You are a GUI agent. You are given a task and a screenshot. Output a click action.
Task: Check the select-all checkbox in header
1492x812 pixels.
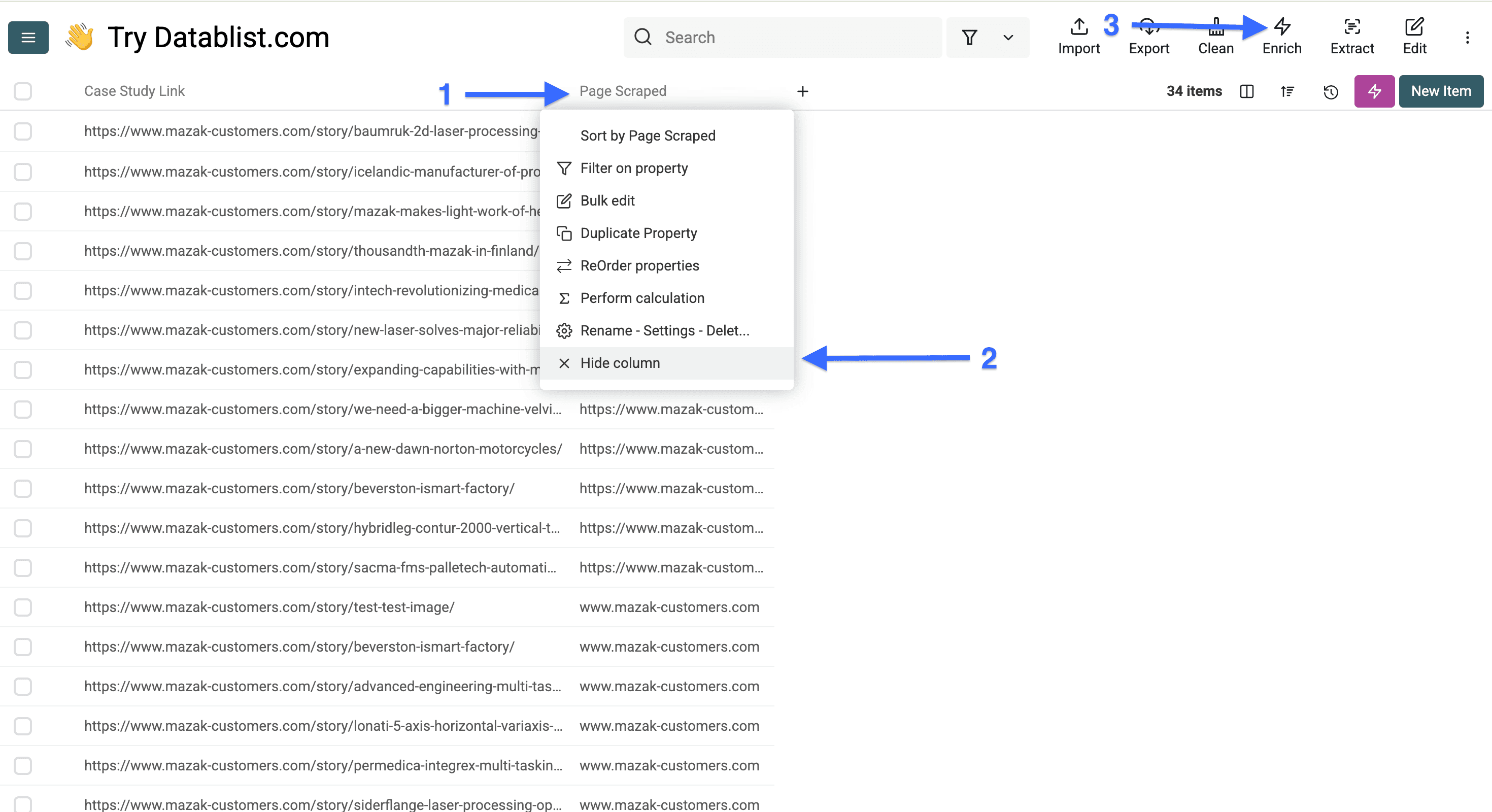click(23, 91)
